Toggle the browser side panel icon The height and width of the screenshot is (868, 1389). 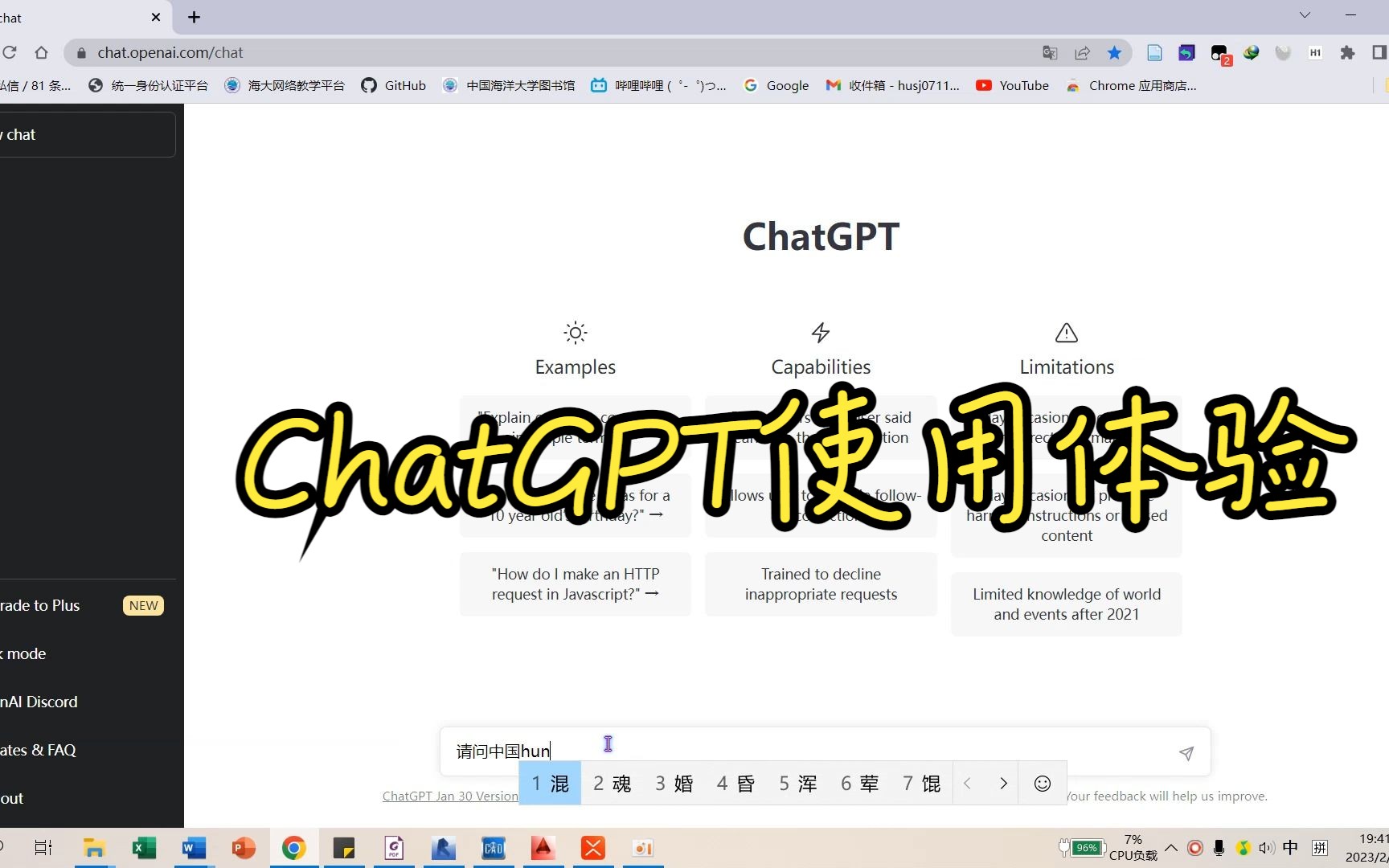pos(1379,53)
